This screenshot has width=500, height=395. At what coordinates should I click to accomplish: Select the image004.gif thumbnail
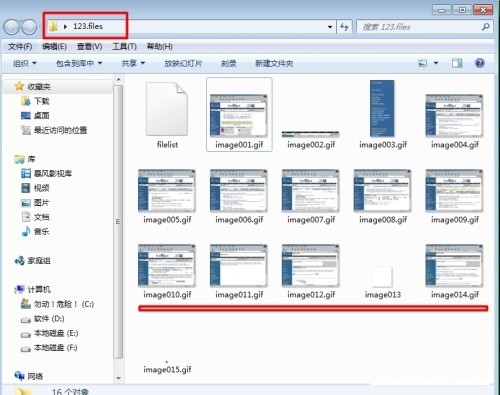(454, 116)
